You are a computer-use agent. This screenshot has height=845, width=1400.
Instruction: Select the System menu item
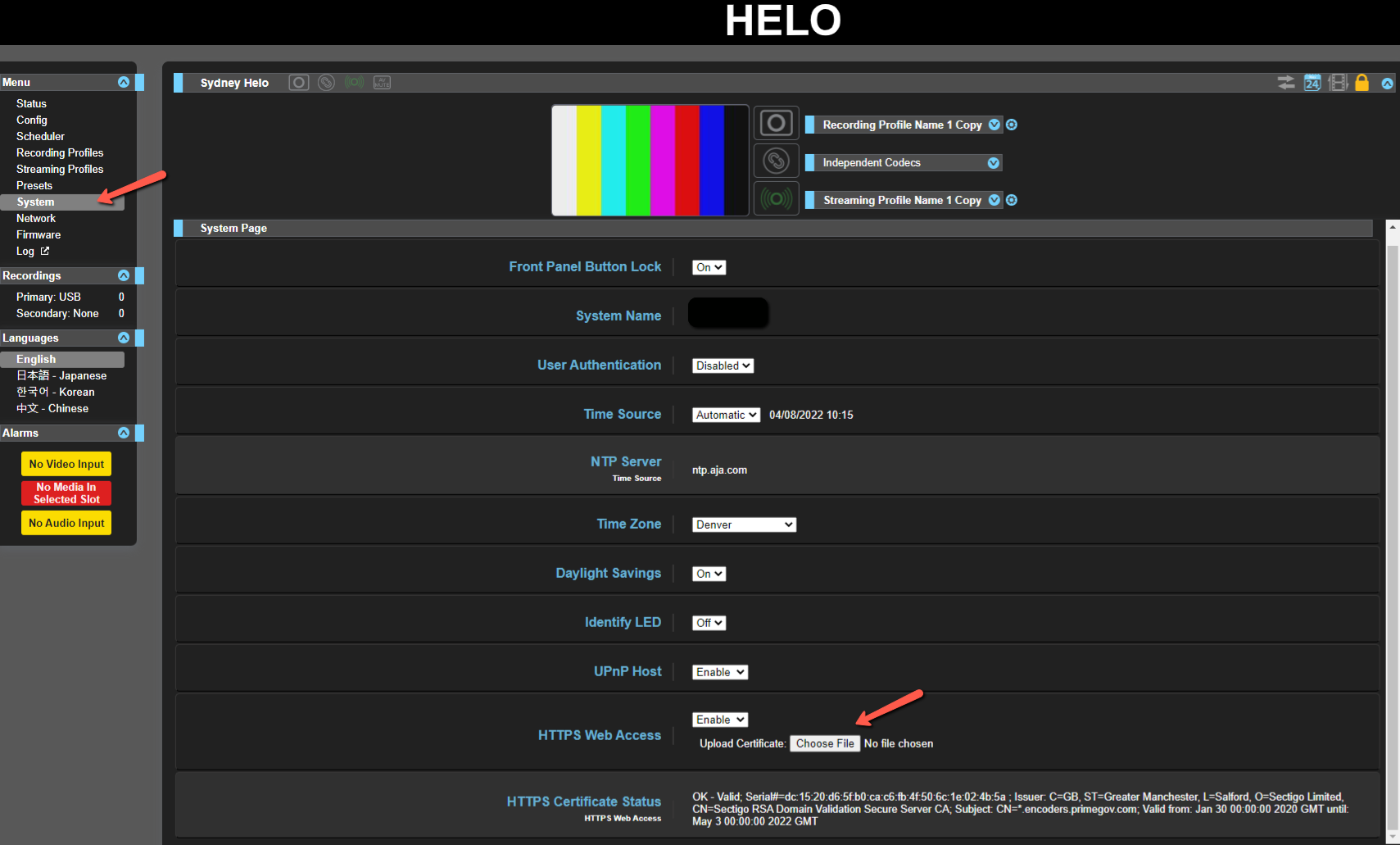pos(62,202)
